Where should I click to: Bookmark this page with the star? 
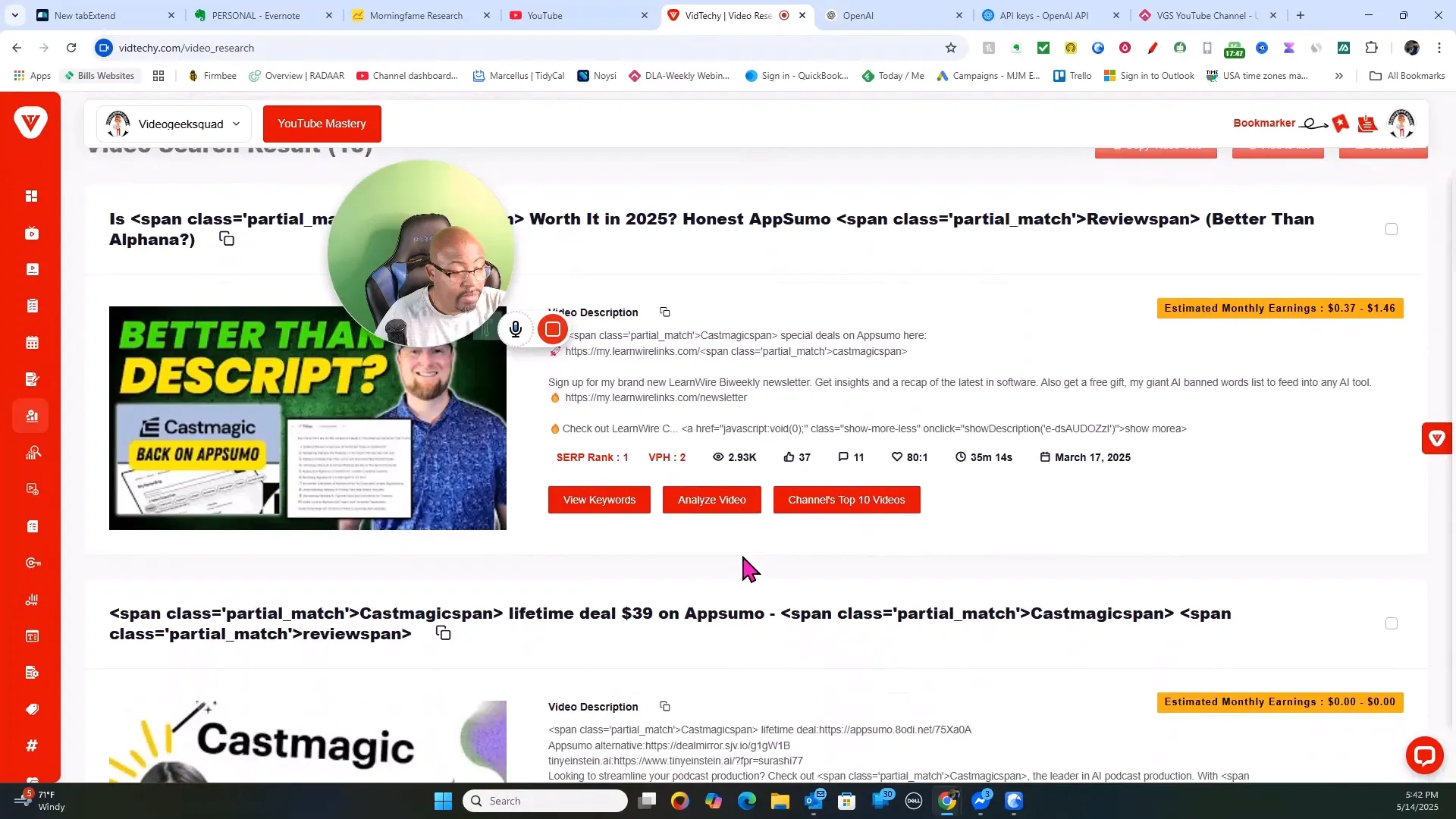[951, 48]
